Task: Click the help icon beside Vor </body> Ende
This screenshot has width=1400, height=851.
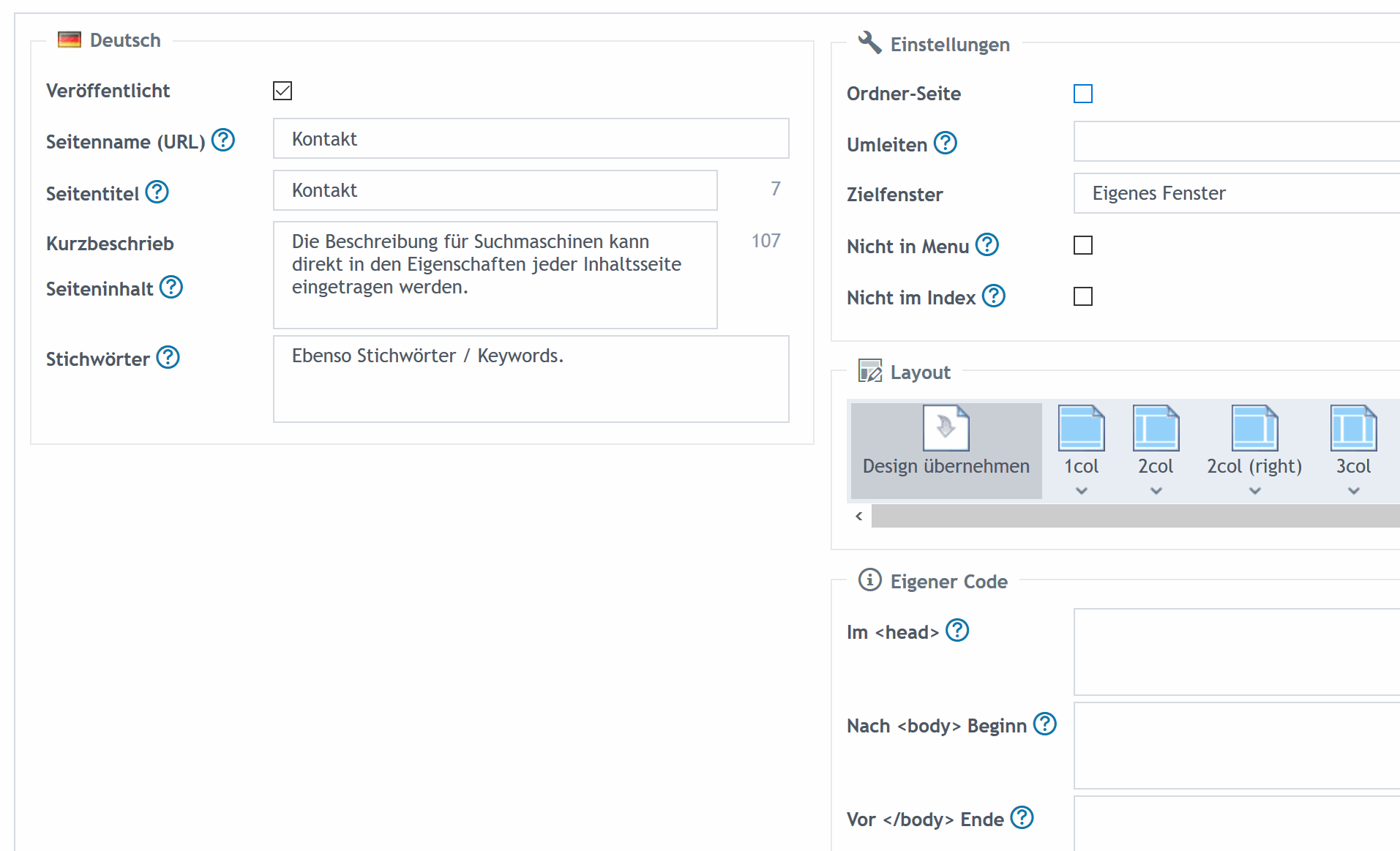Action: [1022, 817]
